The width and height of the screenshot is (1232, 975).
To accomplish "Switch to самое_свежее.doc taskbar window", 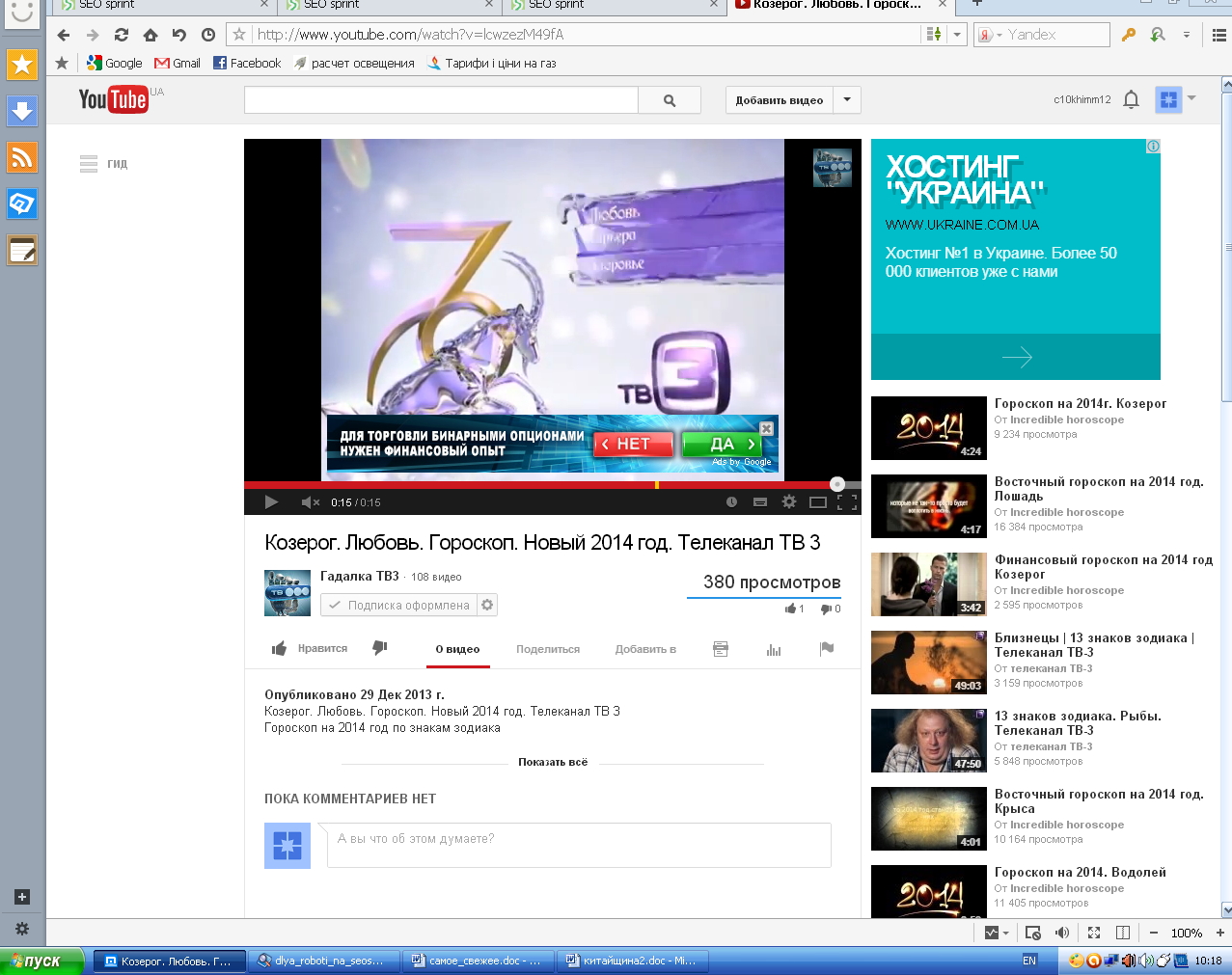I will click(479, 961).
